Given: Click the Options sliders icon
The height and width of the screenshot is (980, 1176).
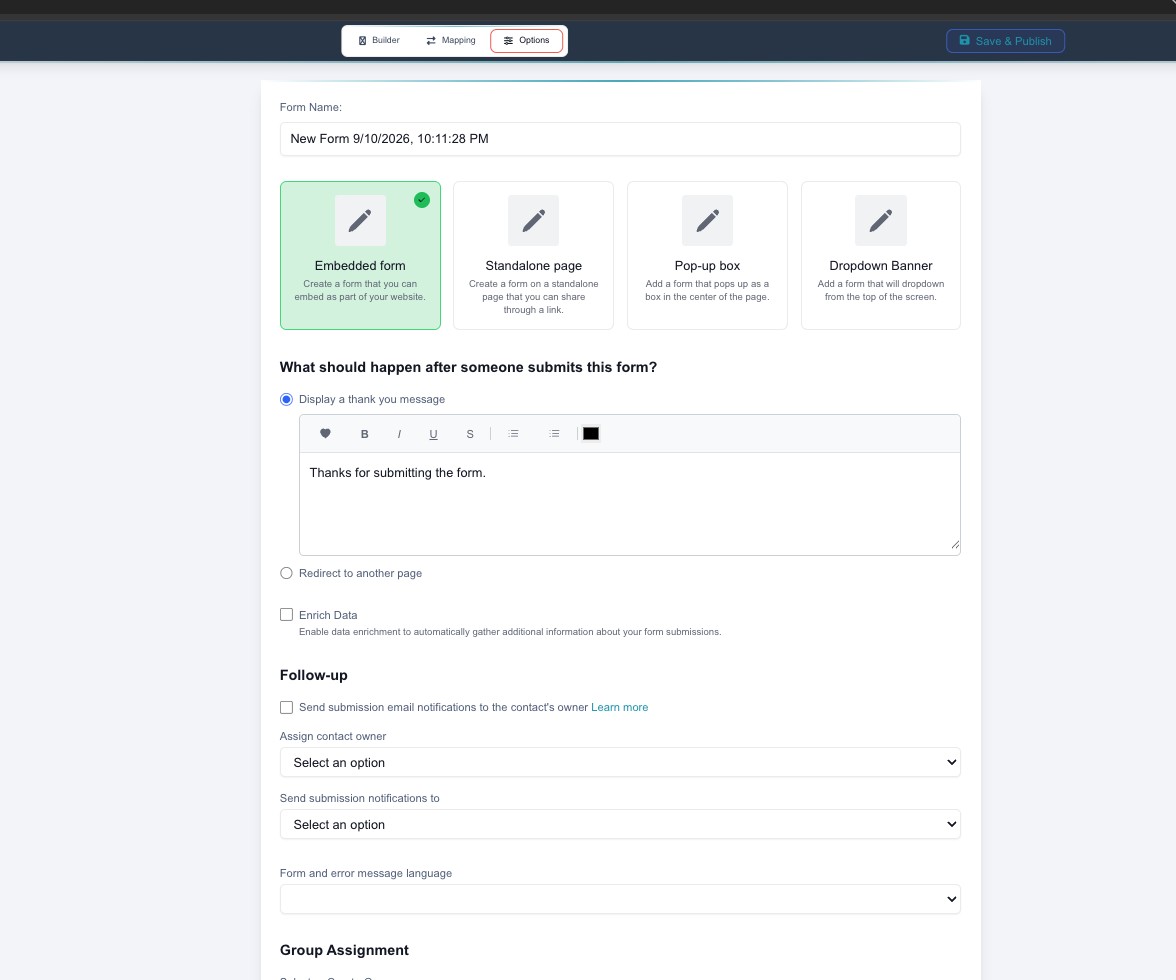Looking at the screenshot, I should [x=508, y=40].
